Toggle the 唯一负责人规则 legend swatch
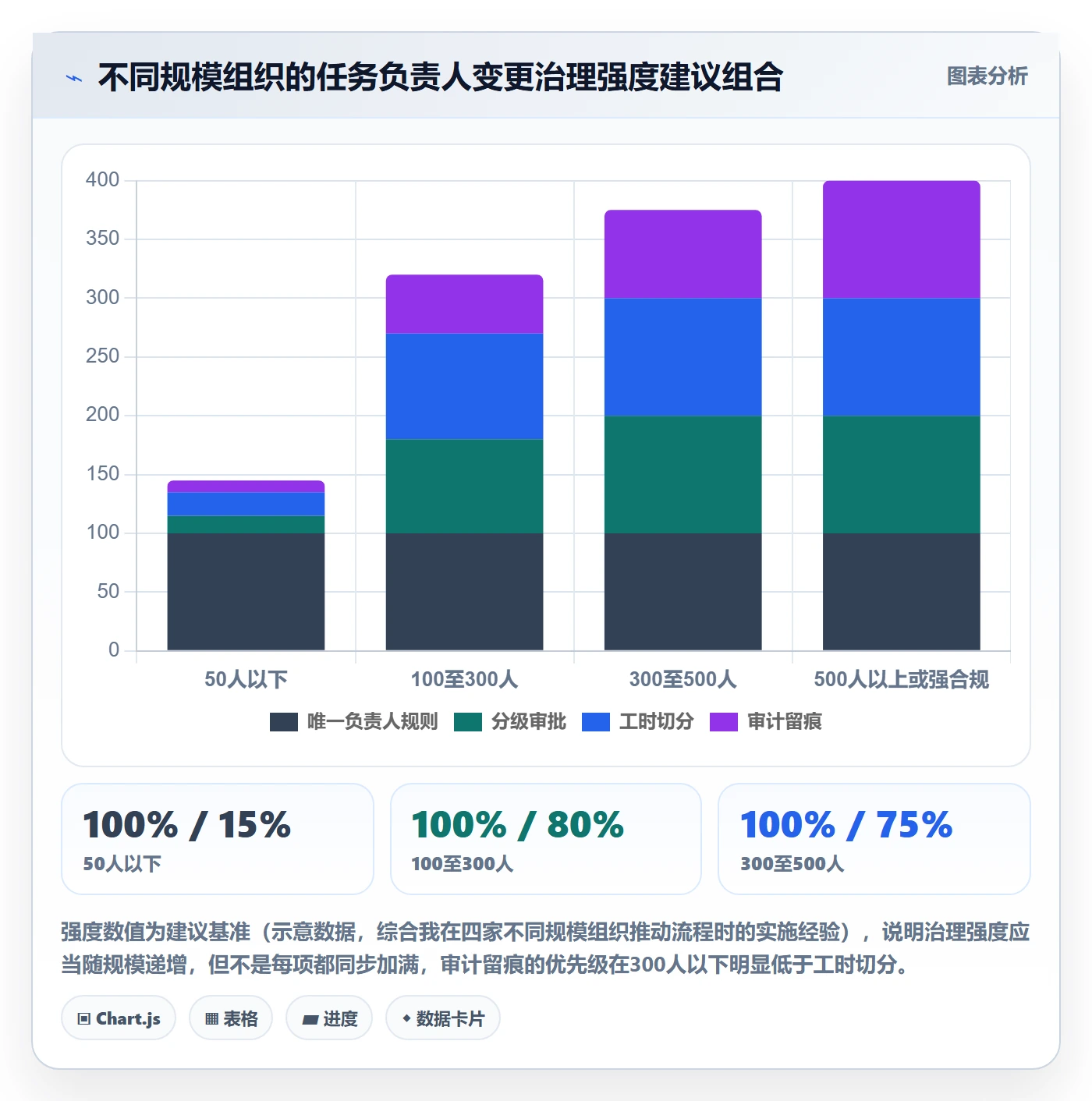Screen dimensions: 1092x1101 (x=284, y=722)
